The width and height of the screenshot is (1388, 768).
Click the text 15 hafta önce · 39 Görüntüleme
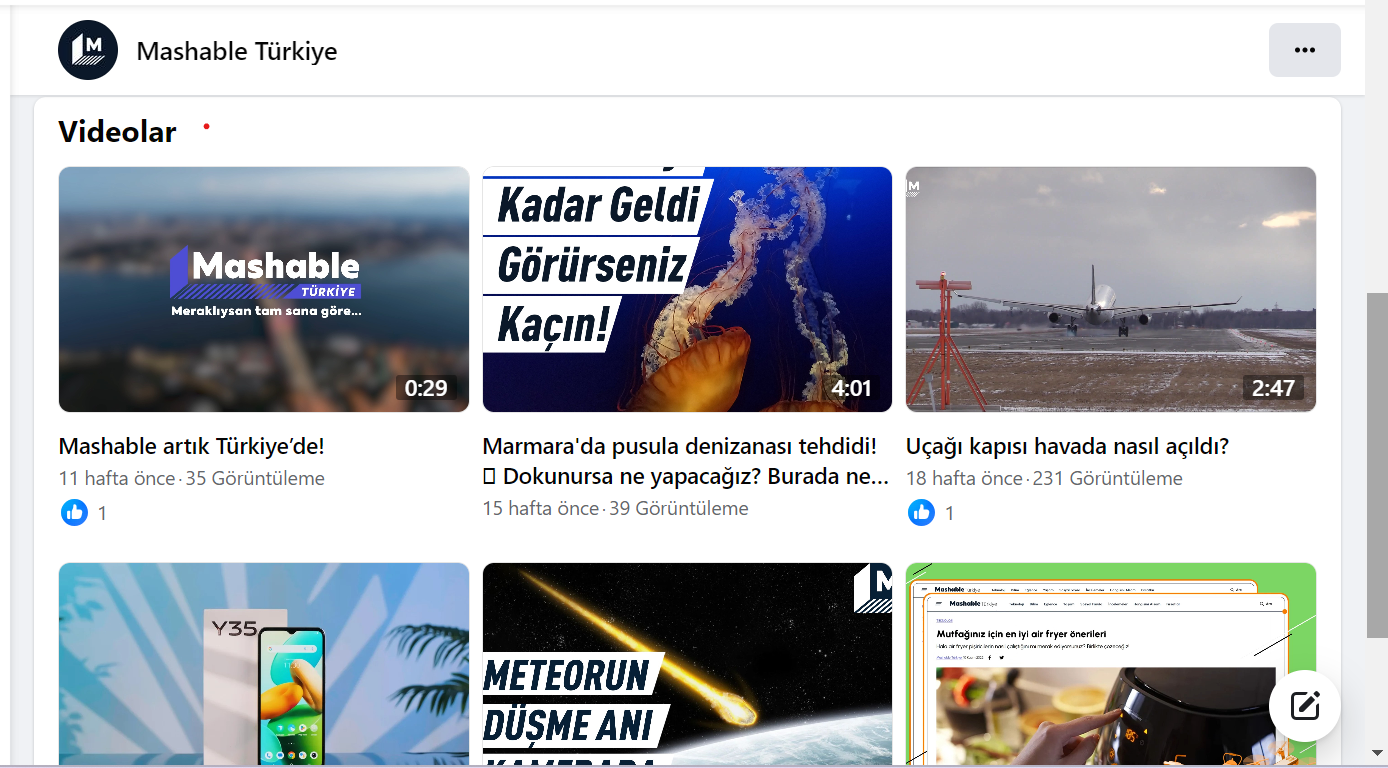point(616,508)
